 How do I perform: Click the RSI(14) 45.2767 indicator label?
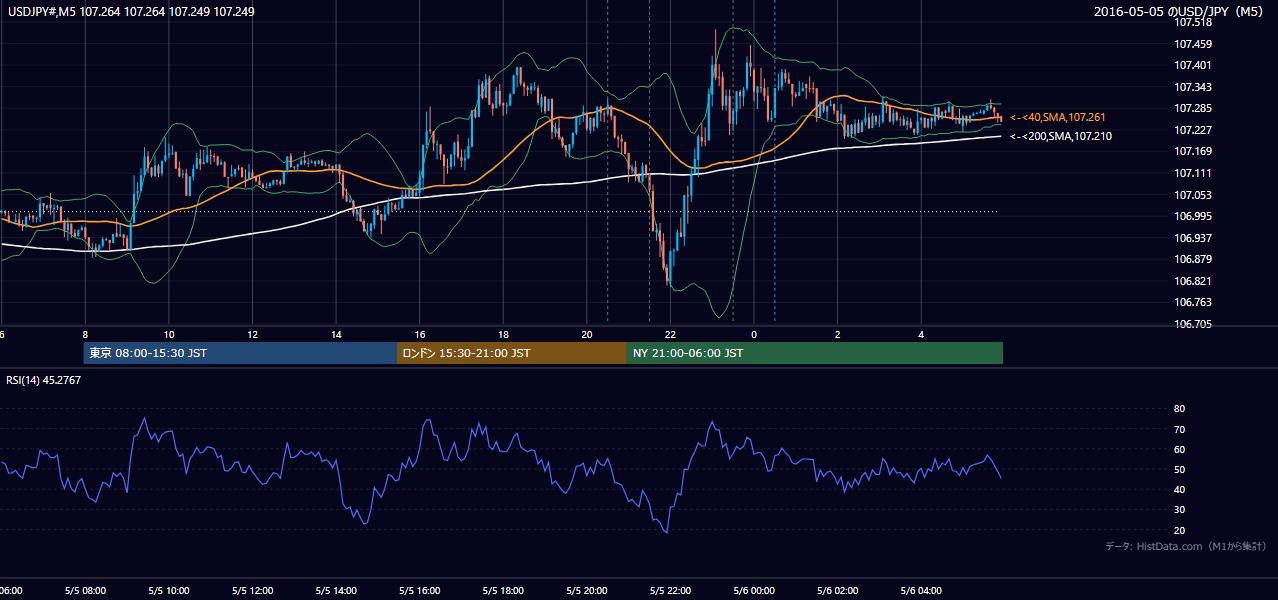coord(43,380)
